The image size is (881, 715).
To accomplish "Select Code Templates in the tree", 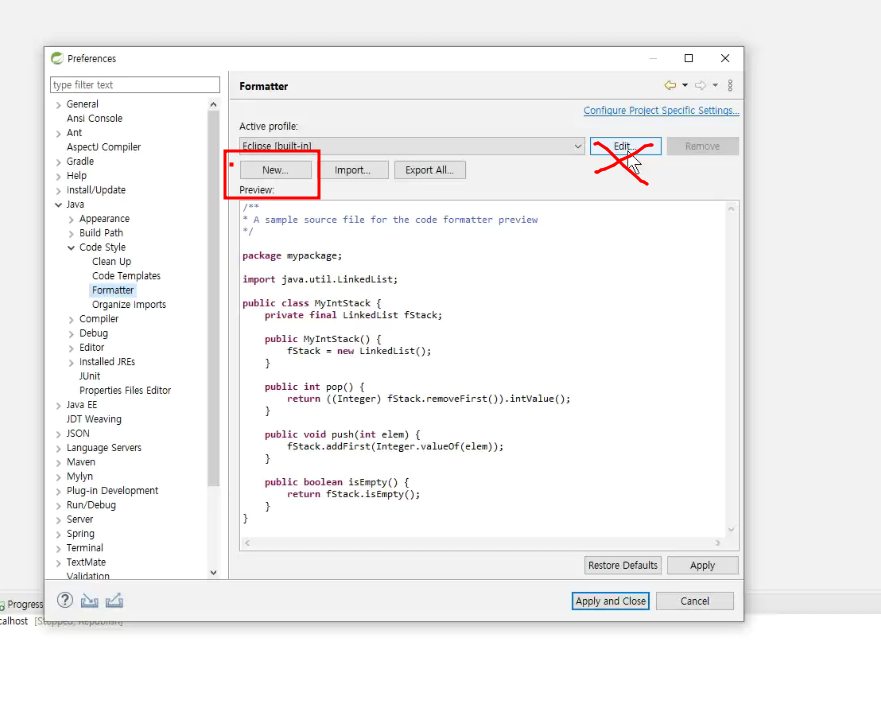I will click(x=126, y=276).
